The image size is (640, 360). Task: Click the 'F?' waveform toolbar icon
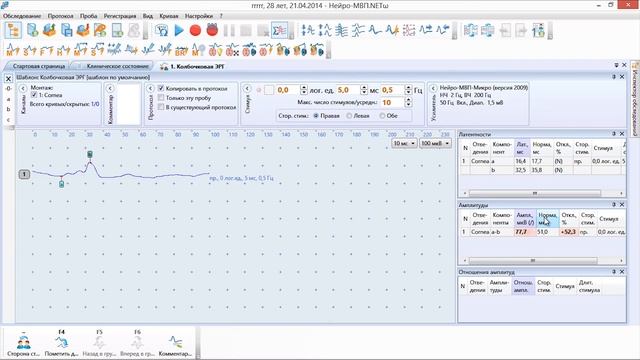[47, 50]
